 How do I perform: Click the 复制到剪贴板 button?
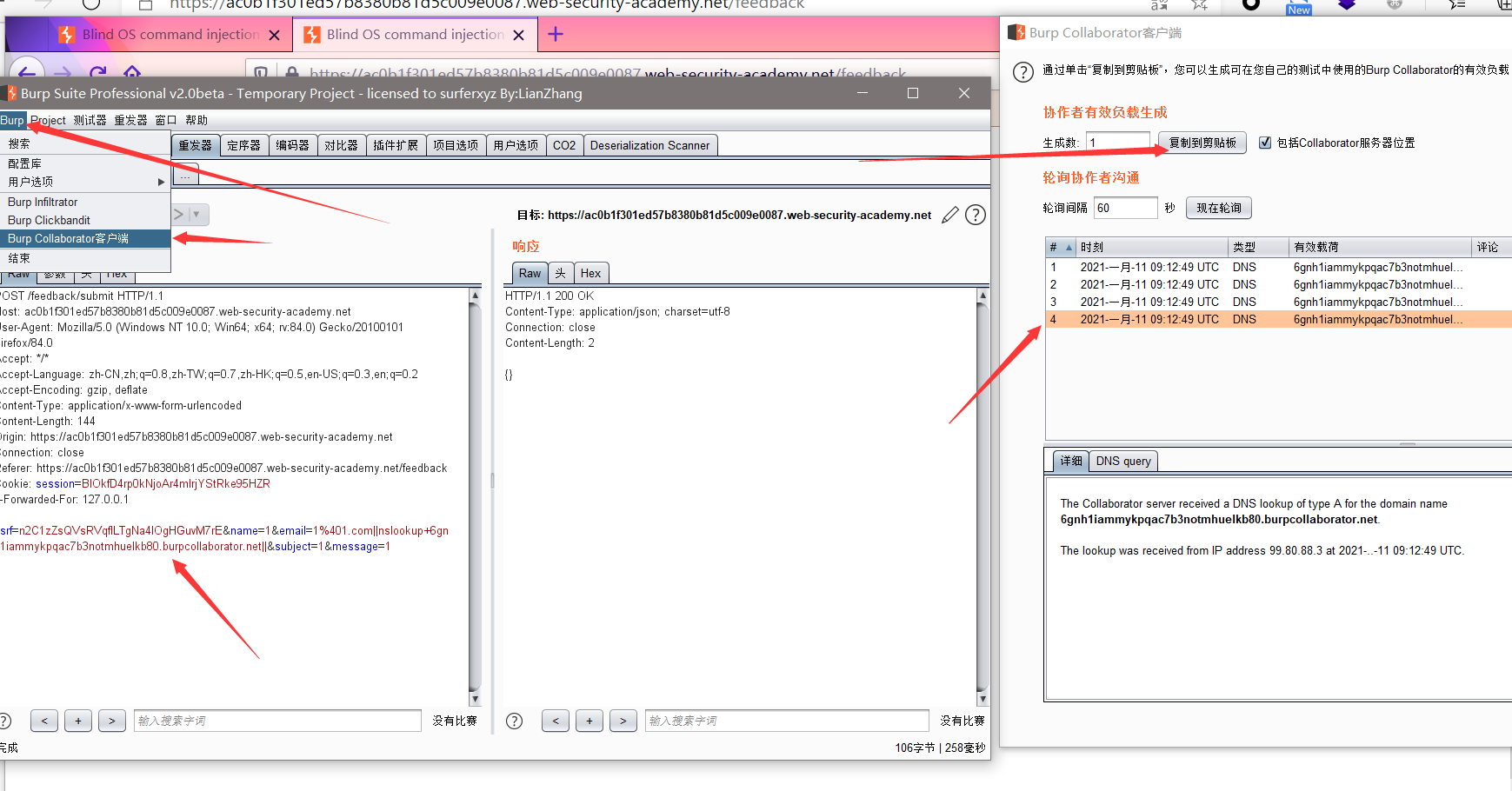tap(1202, 143)
